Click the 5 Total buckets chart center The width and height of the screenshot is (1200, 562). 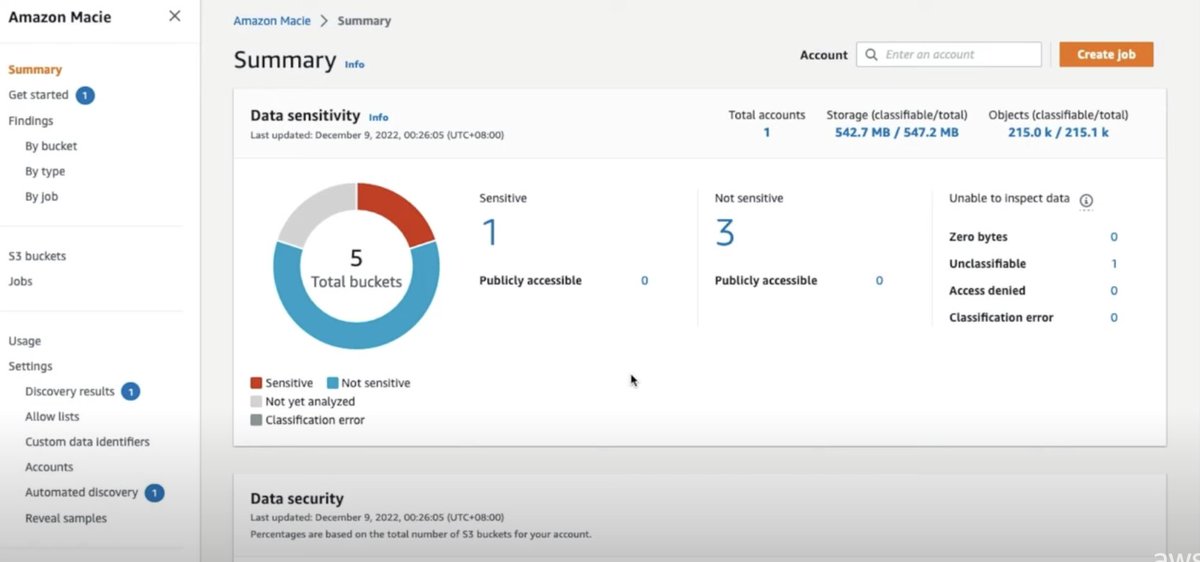[x=356, y=268]
